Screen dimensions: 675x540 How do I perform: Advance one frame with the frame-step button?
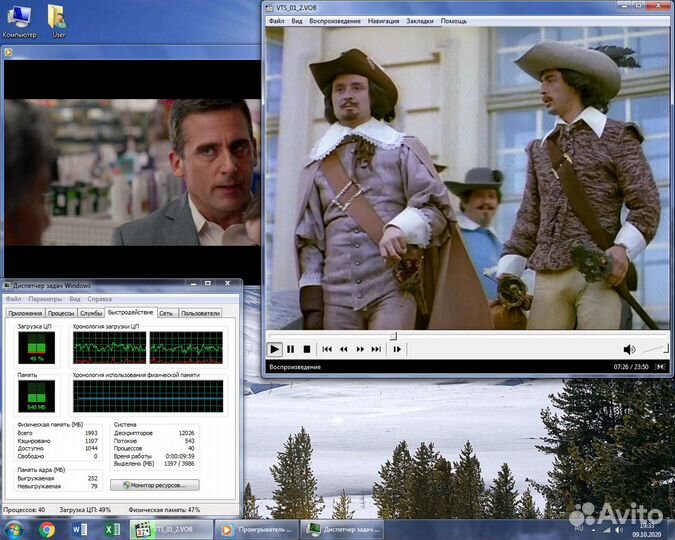[x=397, y=349]
